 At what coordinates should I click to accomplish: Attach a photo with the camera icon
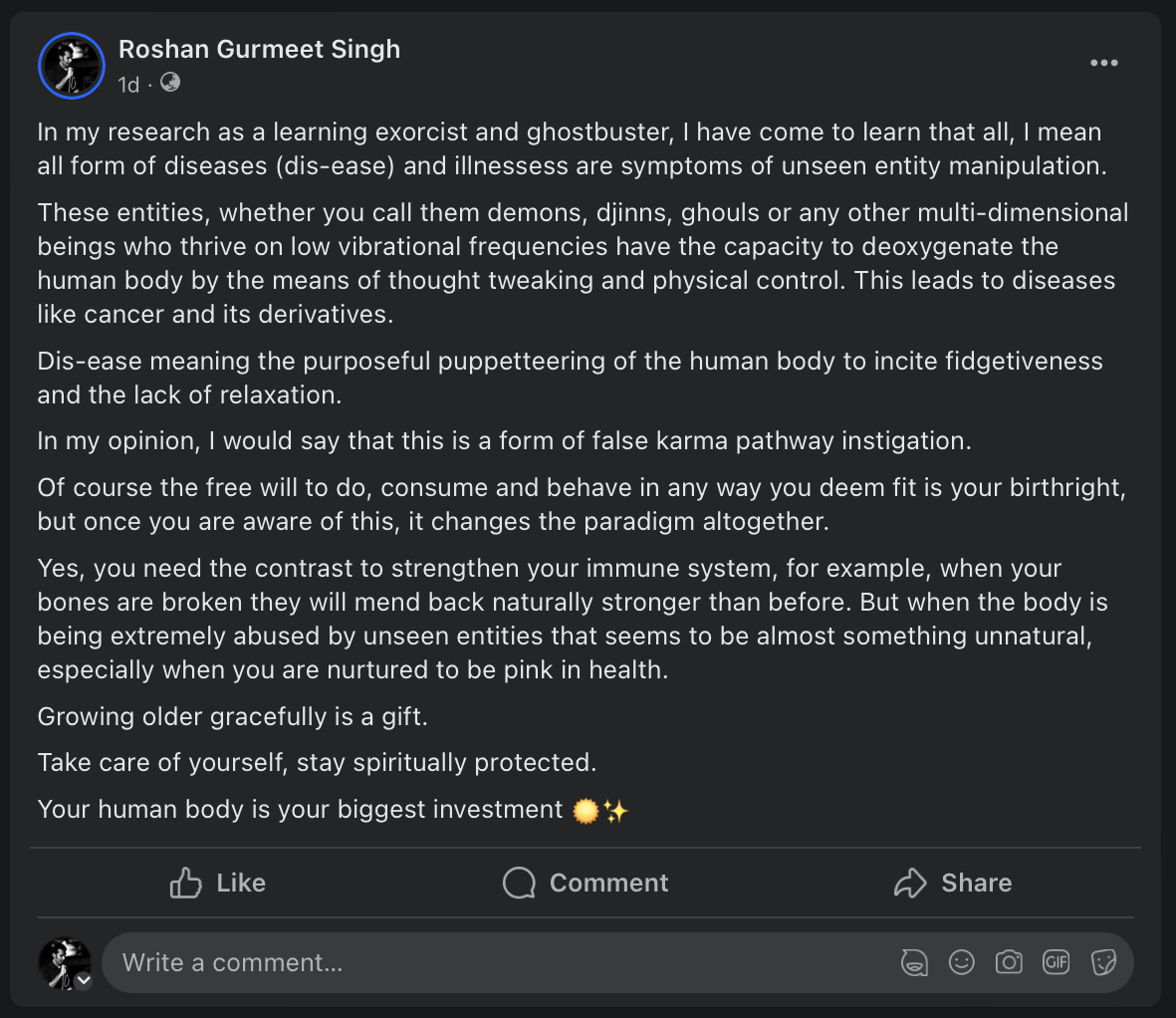click(1009, 962)
